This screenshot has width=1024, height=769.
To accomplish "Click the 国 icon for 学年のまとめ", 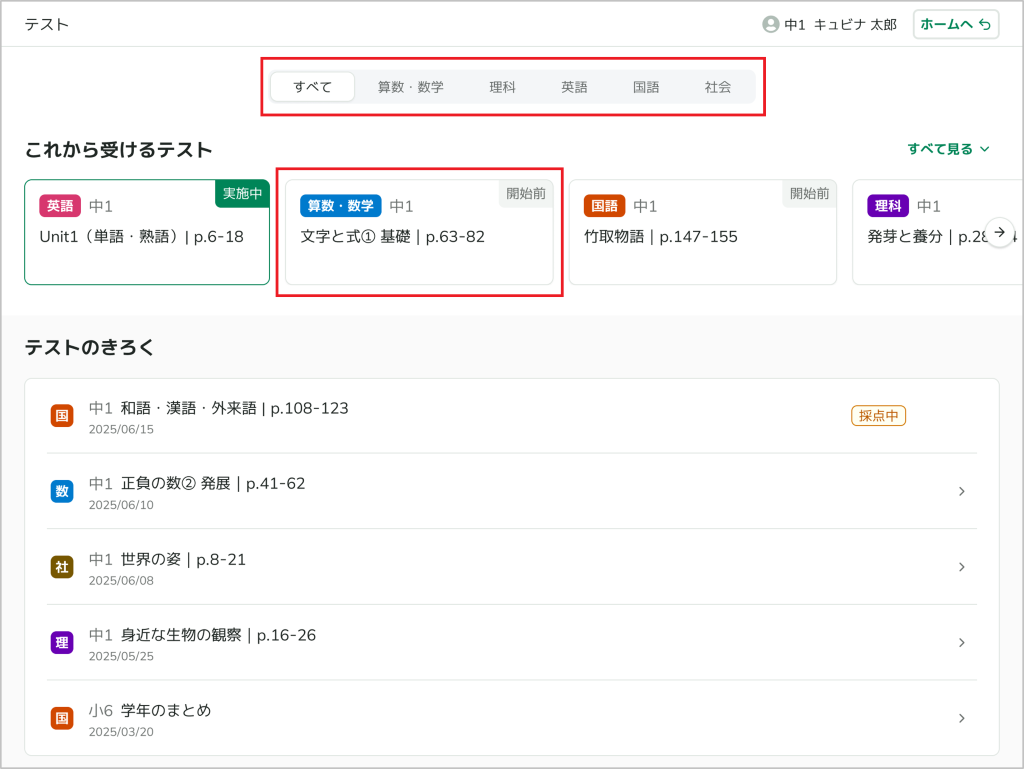I will coord(62,719).
